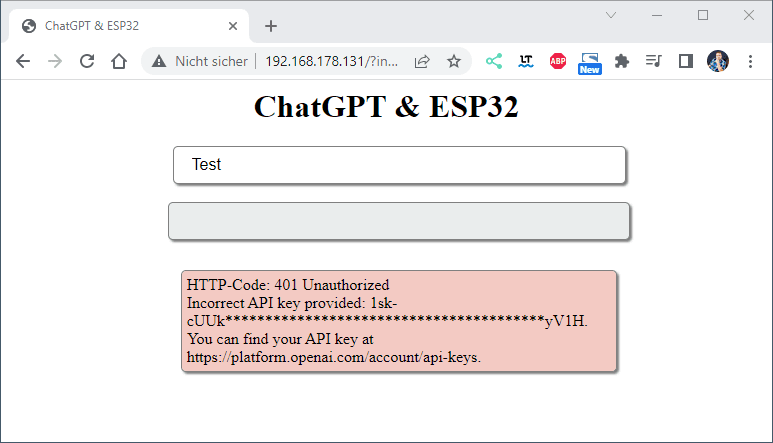Go to the browser home page

click(119, 61)
